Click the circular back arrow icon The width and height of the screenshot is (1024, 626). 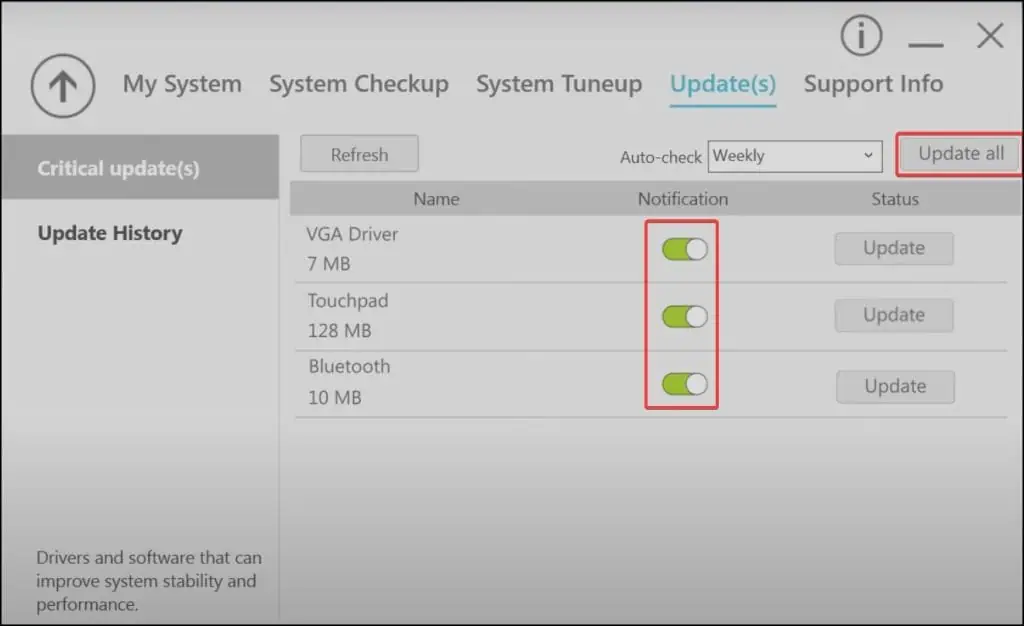(62, 86)
